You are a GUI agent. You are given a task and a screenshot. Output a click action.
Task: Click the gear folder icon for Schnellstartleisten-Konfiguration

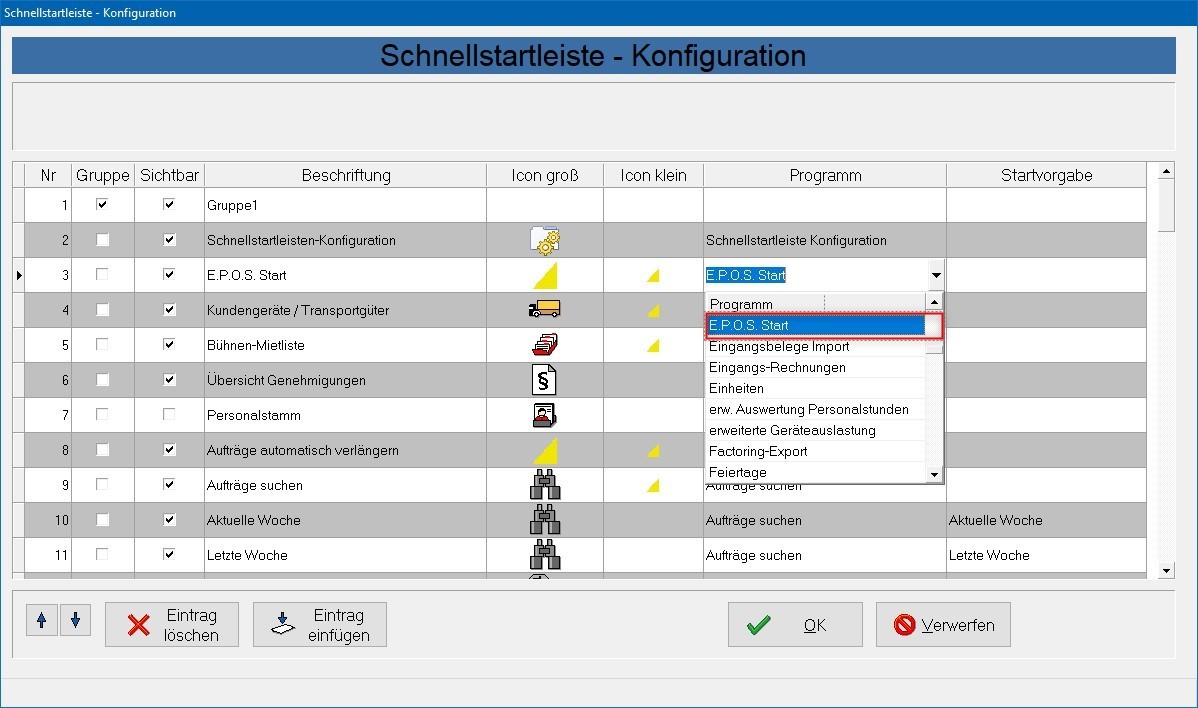[545, 240]
